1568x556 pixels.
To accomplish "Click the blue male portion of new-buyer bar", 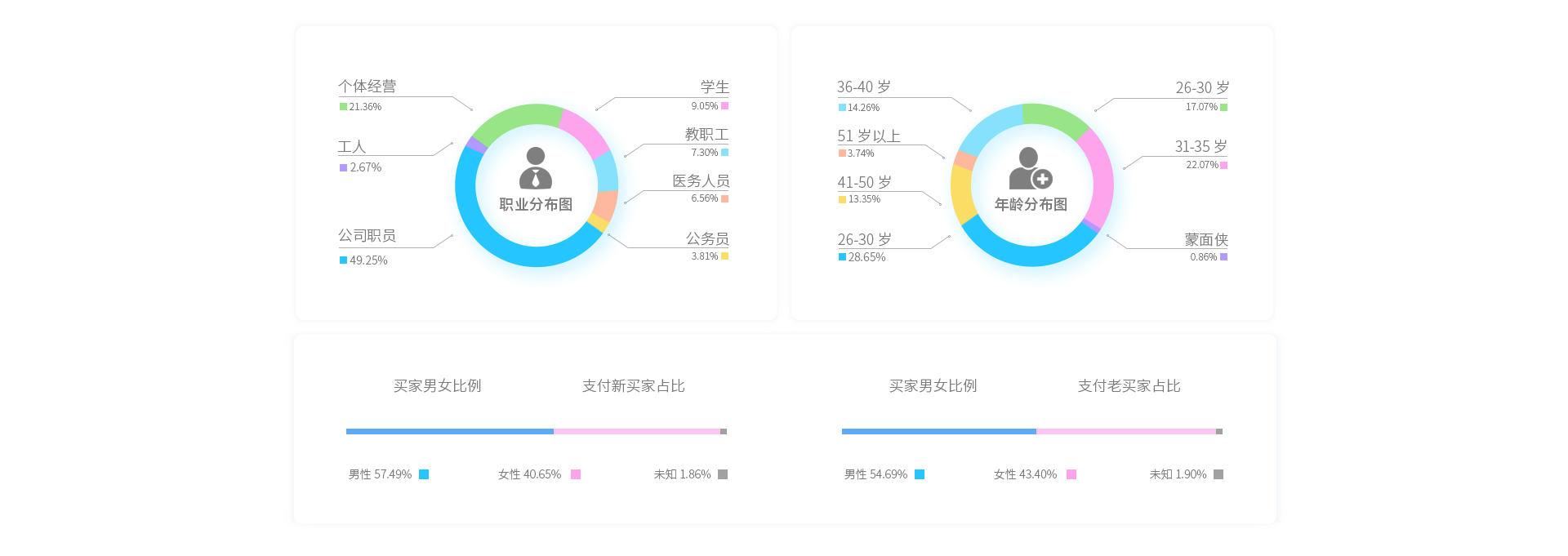I will [450, 431].
